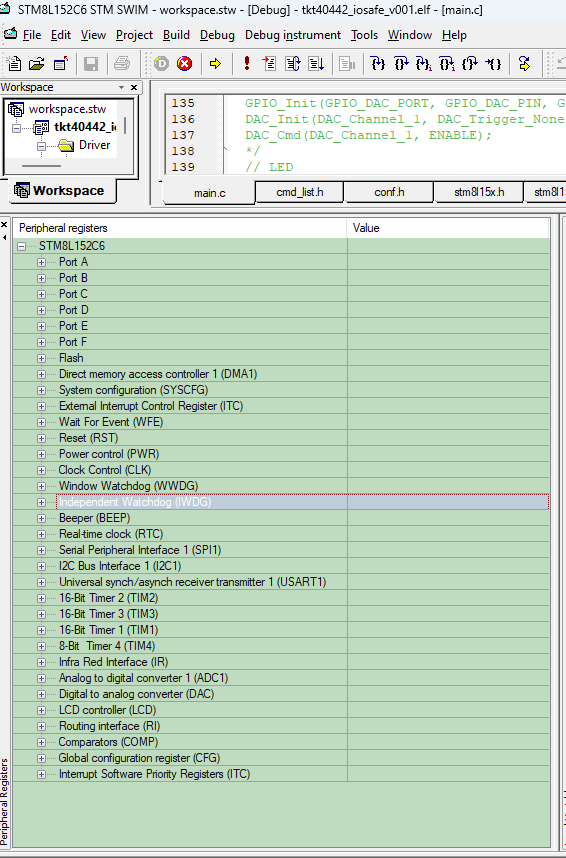Select the System configuration (SYSCFG) row
The width and height of the screenshot is (566, 858).
pyautogui.click(x=281, y=390)
